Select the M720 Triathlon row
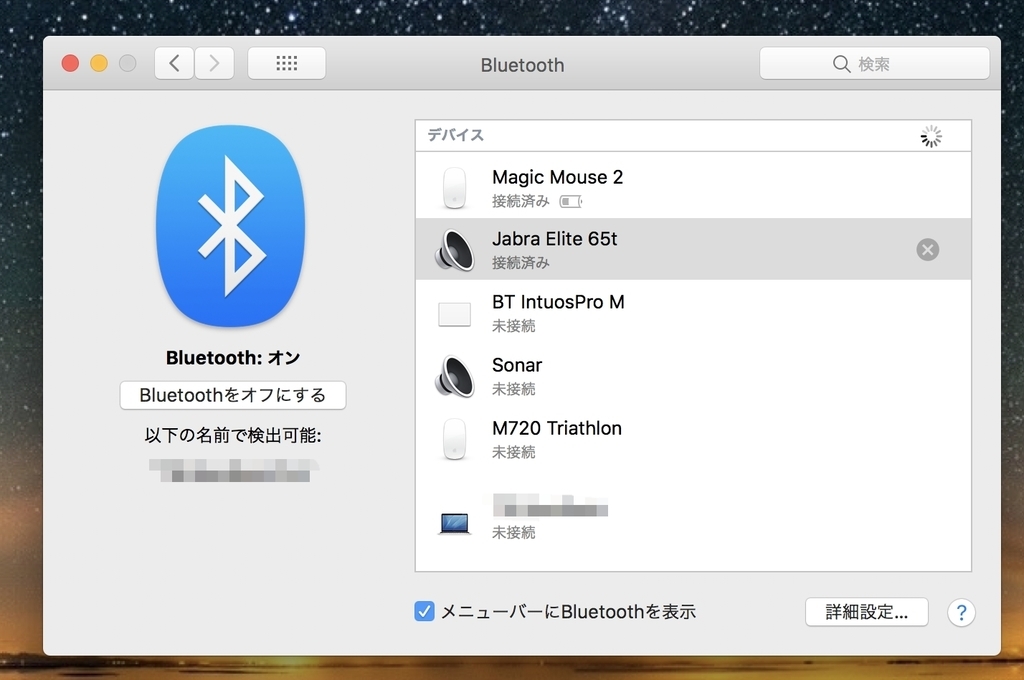 [694, 439]
